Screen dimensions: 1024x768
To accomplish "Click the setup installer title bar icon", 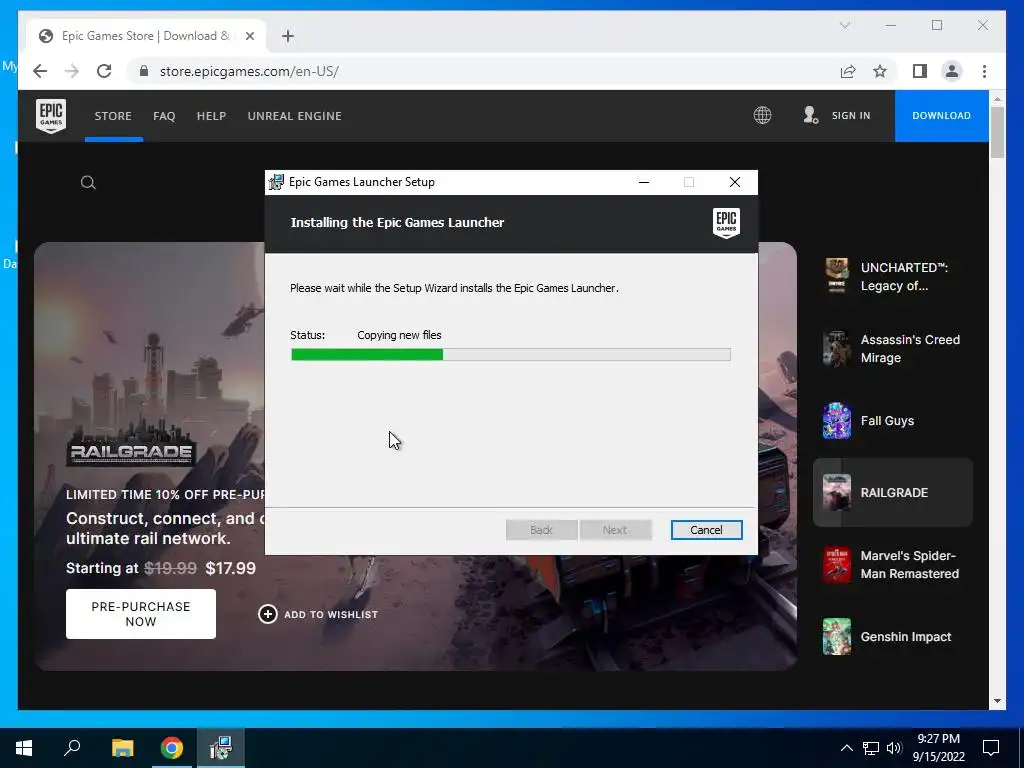I will click(277, 182).
